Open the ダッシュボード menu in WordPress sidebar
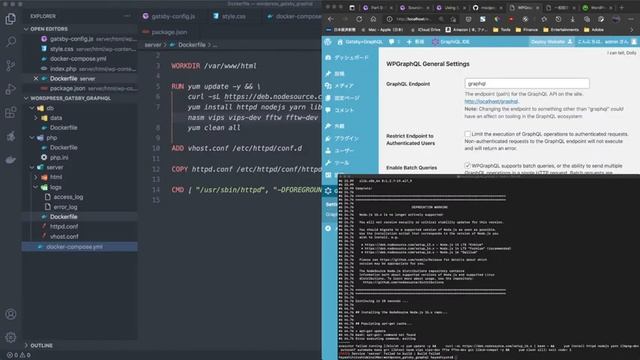 350,58
